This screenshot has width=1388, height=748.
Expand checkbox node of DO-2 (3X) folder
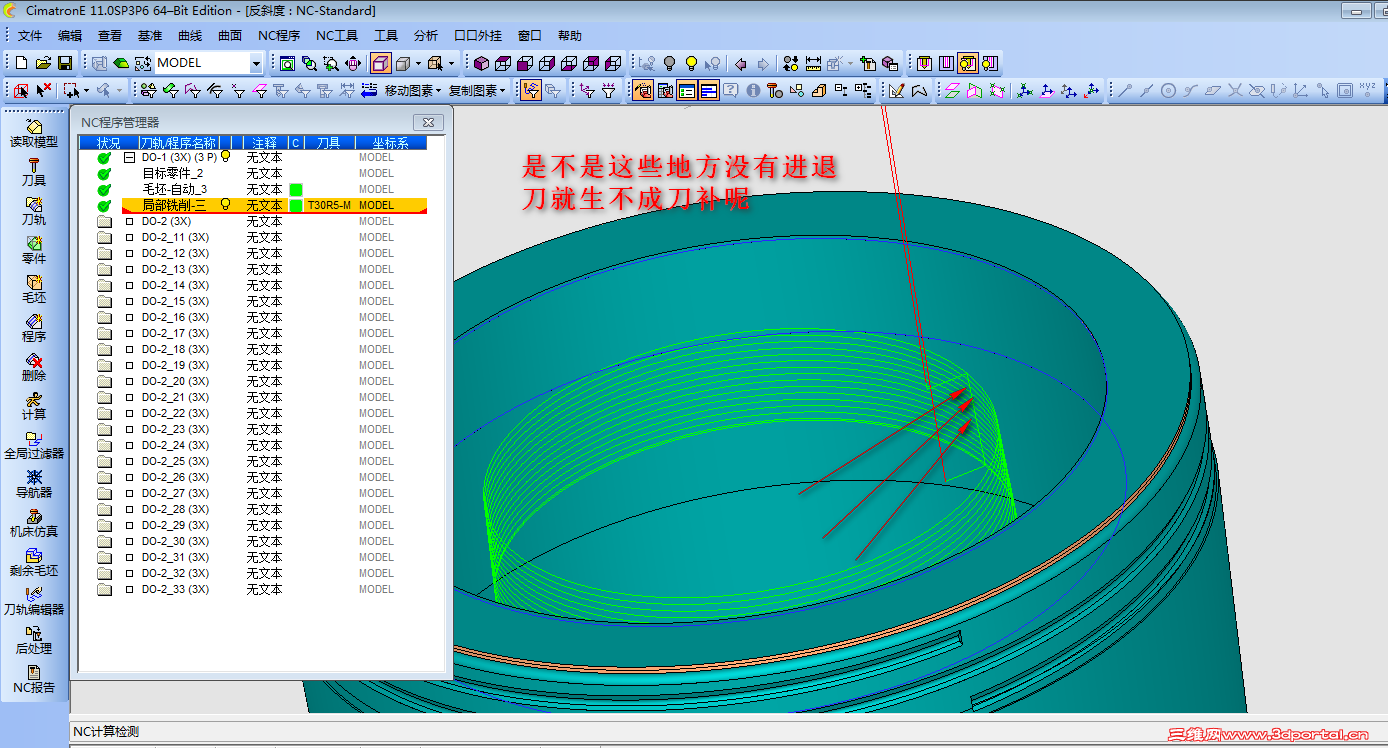(129, 221)
